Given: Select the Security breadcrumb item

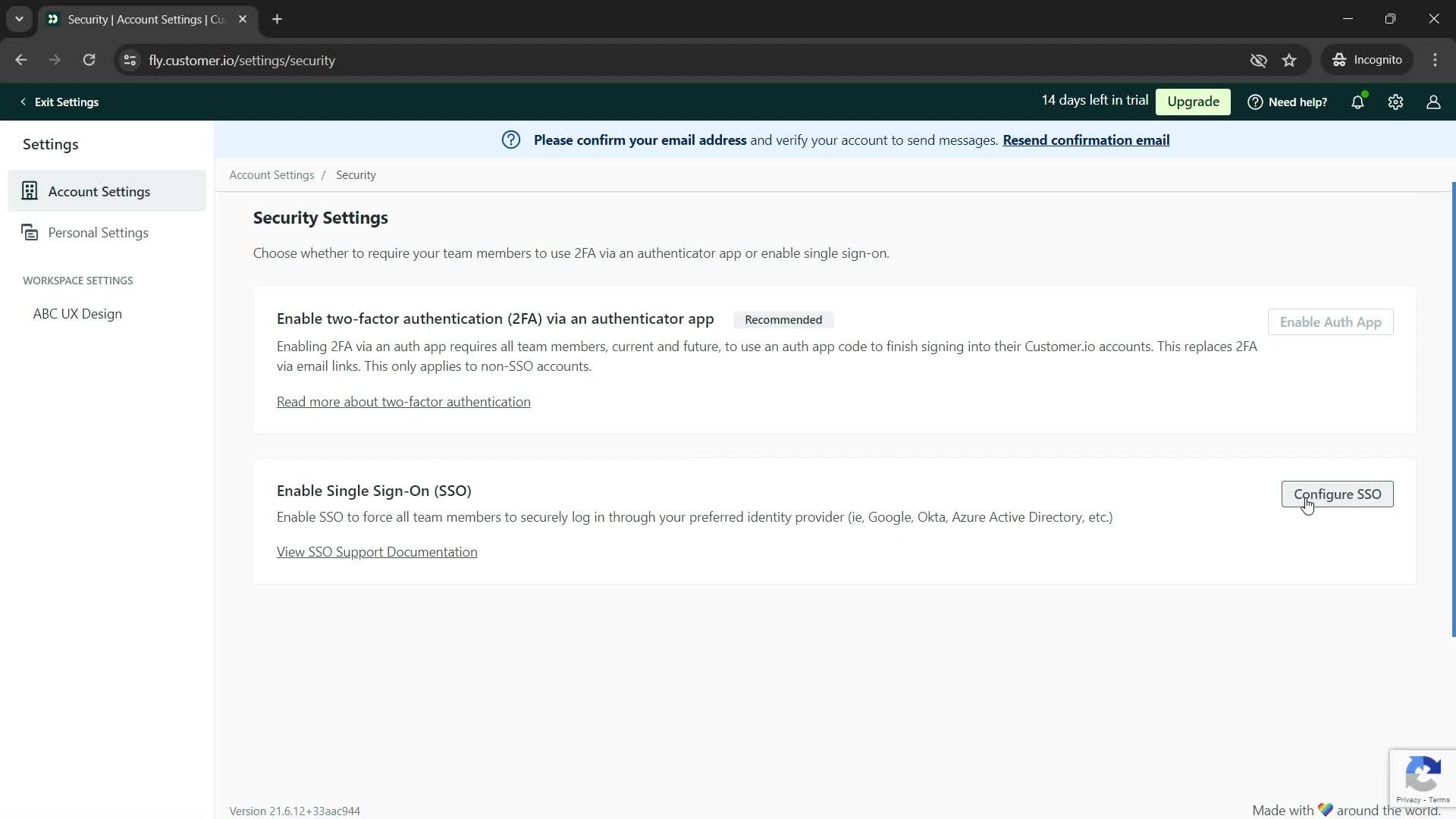Looking at the screenshot, I should [356, 174].
